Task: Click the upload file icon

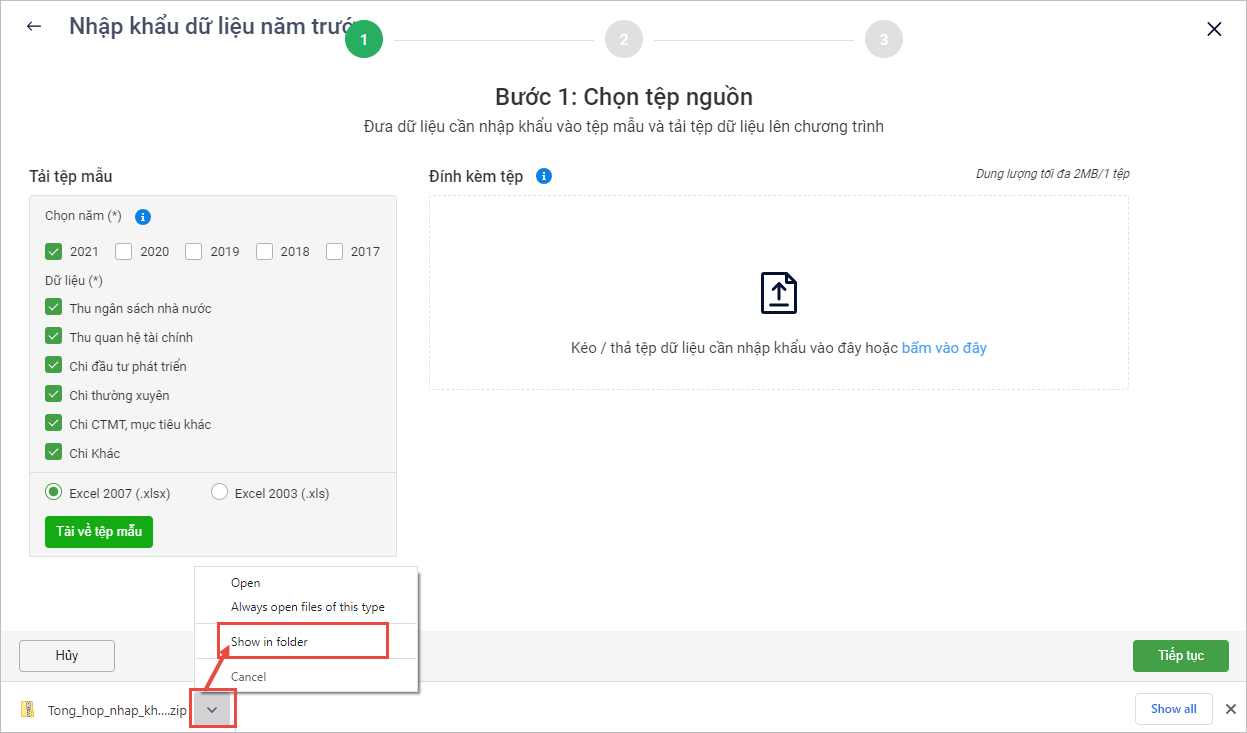Action: tap(779, 293)
